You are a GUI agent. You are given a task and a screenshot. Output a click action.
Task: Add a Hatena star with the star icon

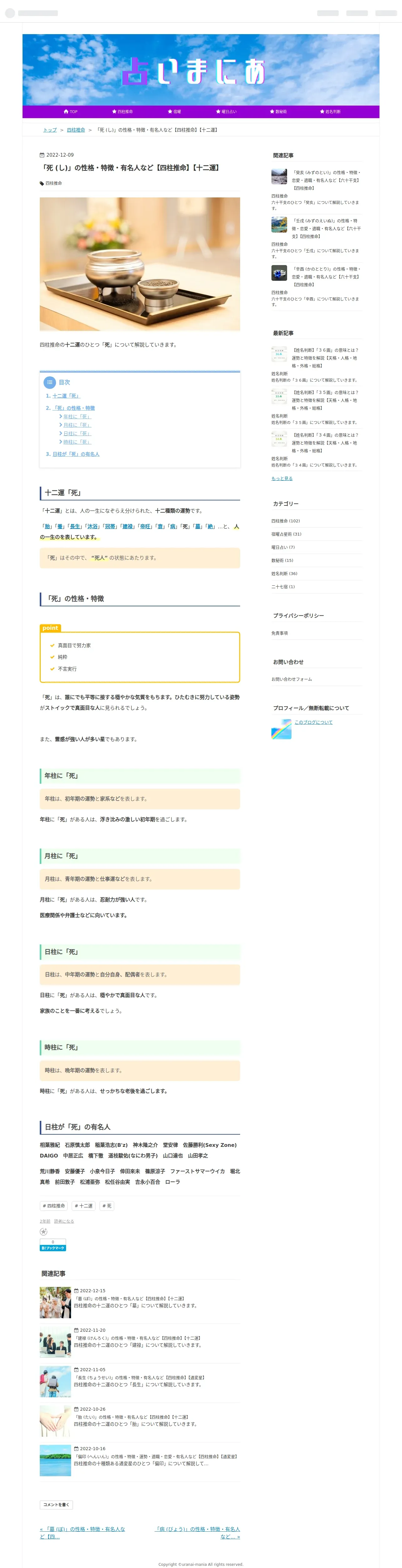point(43,1231)
